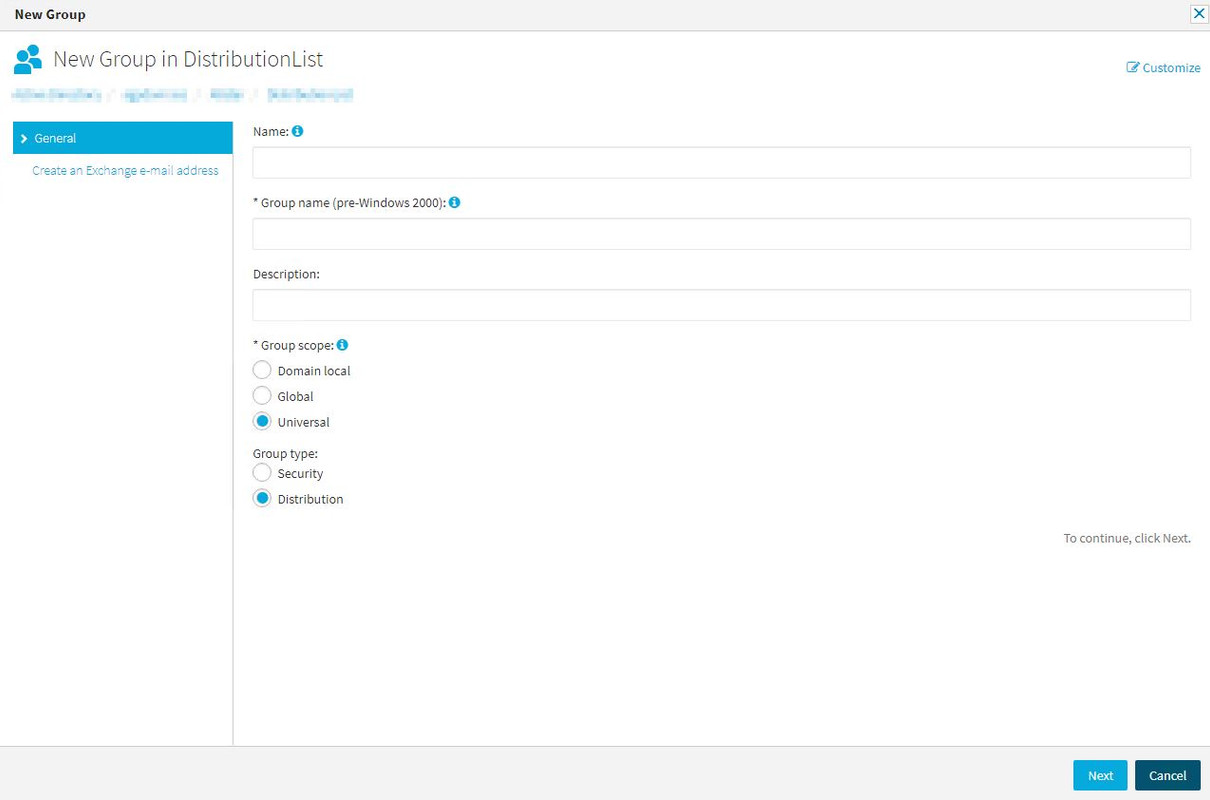Choose Security group type
This screenshot has width=1210, height=800.
262,473
